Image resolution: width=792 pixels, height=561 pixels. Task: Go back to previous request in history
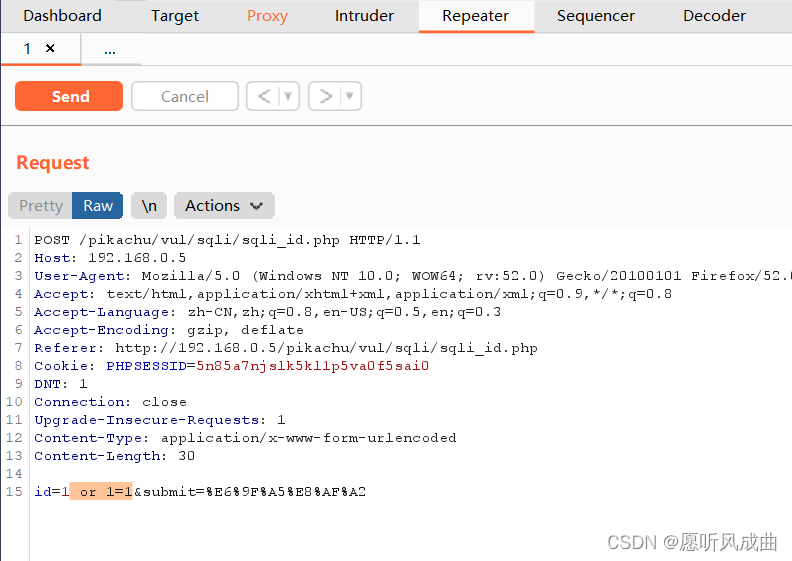point(264,96)
